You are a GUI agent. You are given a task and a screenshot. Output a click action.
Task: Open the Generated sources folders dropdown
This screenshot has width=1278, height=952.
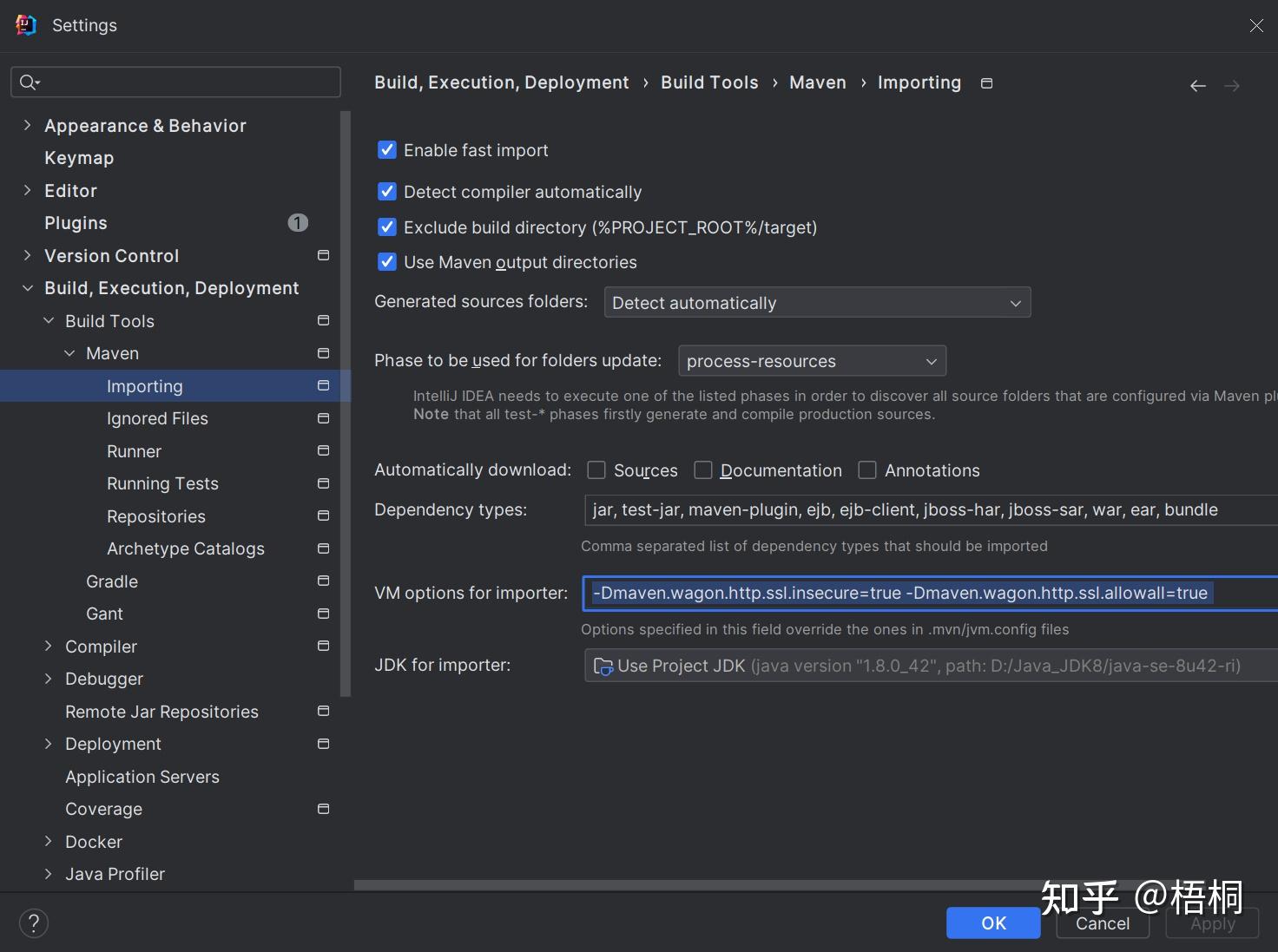coord(817,303)
